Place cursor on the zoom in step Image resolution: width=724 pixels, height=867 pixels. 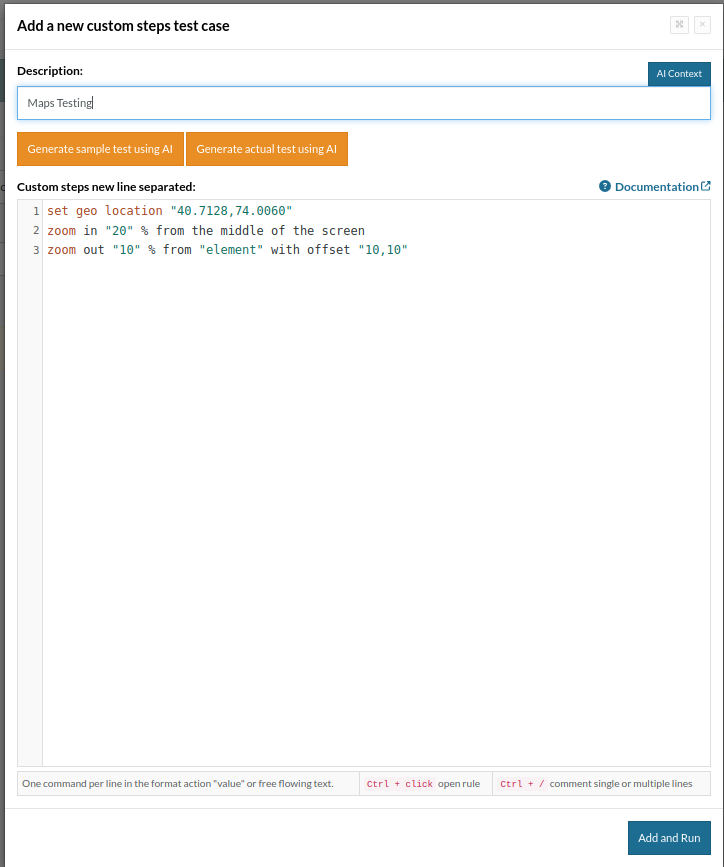[205, 231]
